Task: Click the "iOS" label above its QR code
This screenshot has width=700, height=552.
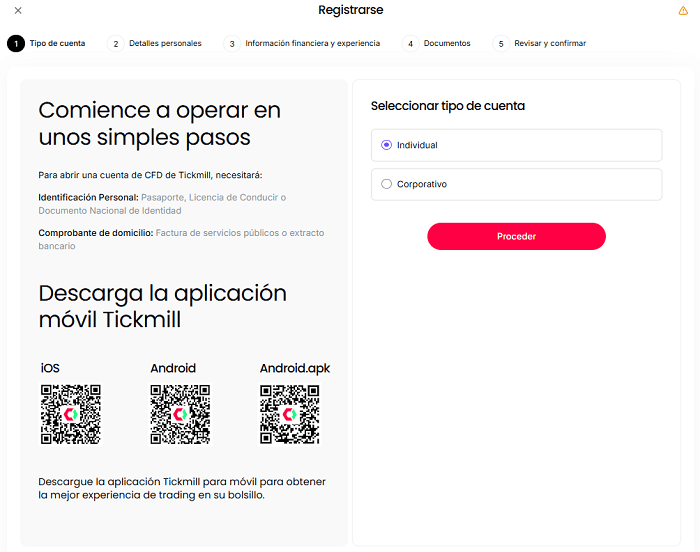Action: (50, 368)
